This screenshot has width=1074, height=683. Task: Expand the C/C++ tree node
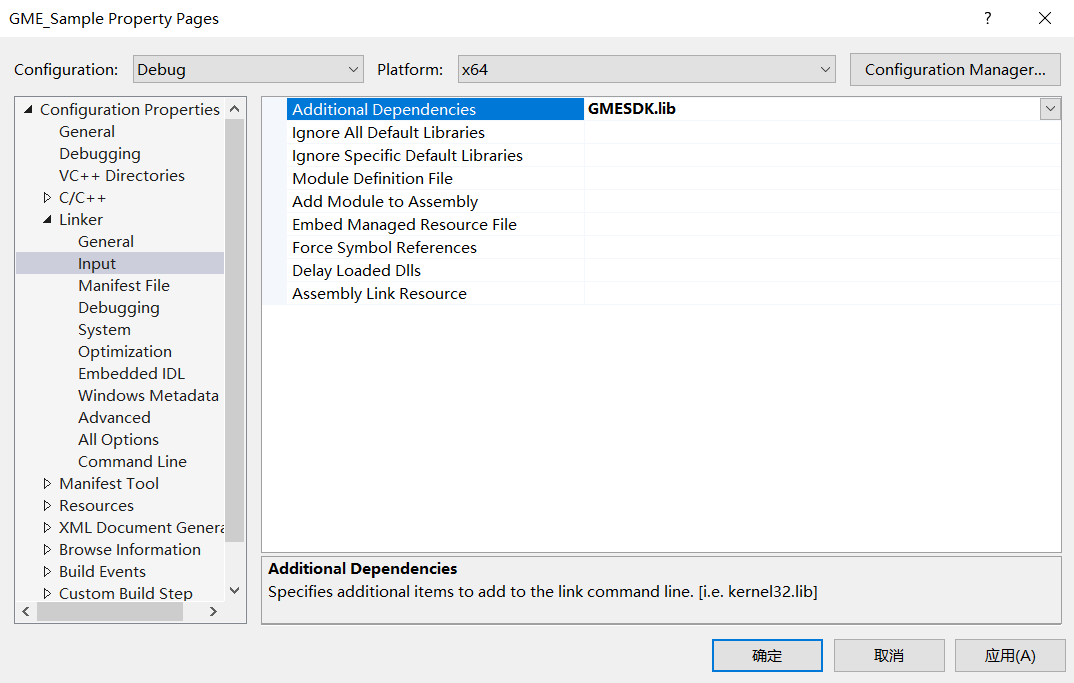[47, 197]
